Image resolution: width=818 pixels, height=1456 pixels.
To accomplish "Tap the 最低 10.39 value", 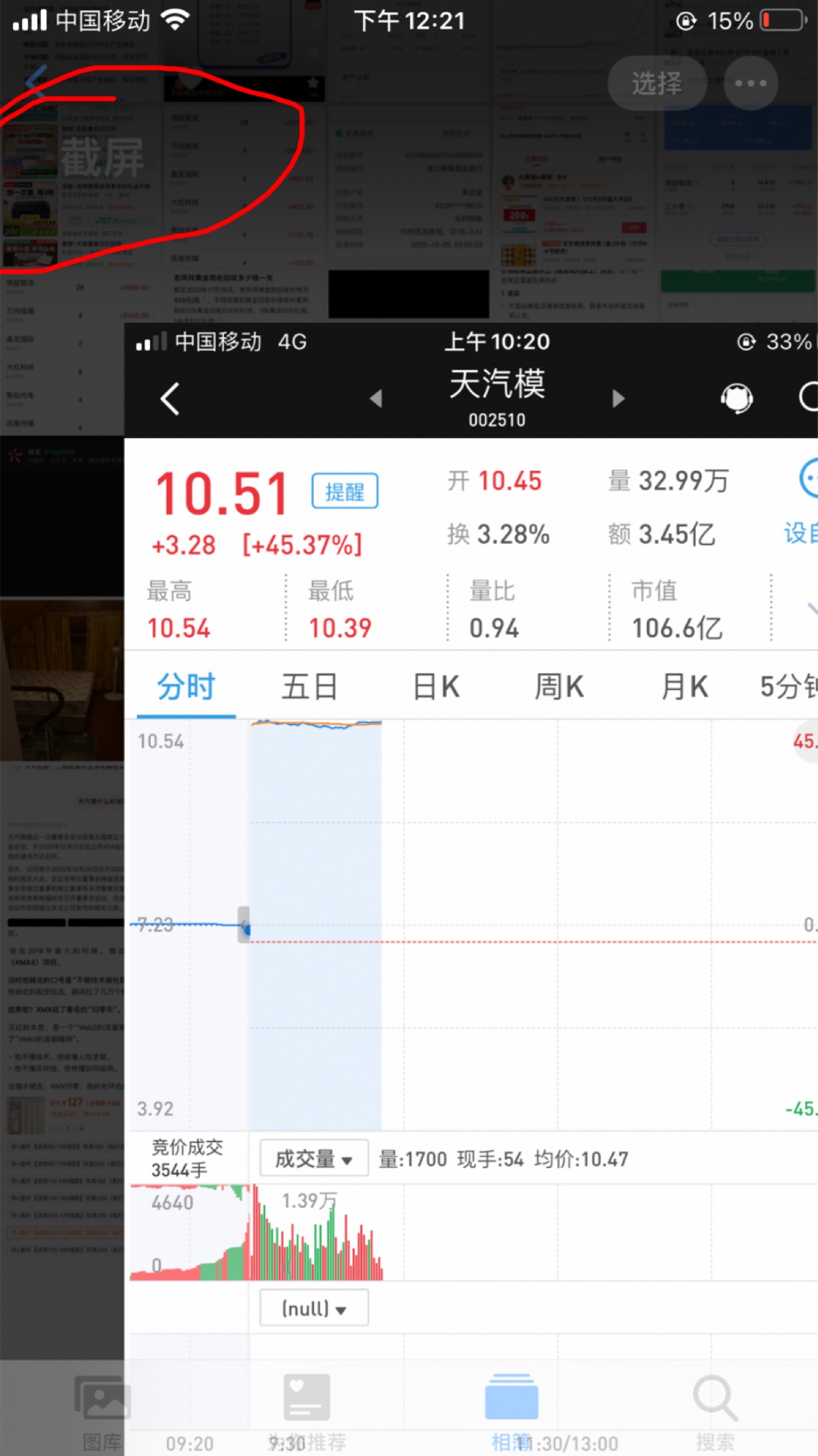I will [x=340, y=628].
